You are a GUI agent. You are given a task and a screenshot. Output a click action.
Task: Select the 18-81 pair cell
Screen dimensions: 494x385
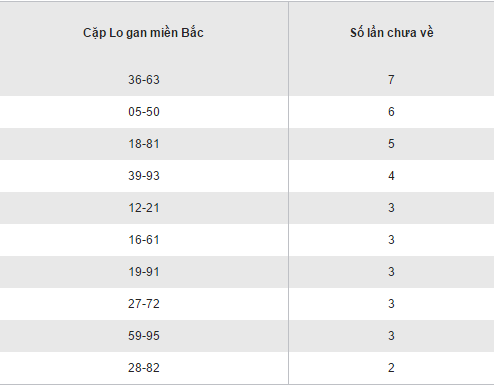point(144,144)
